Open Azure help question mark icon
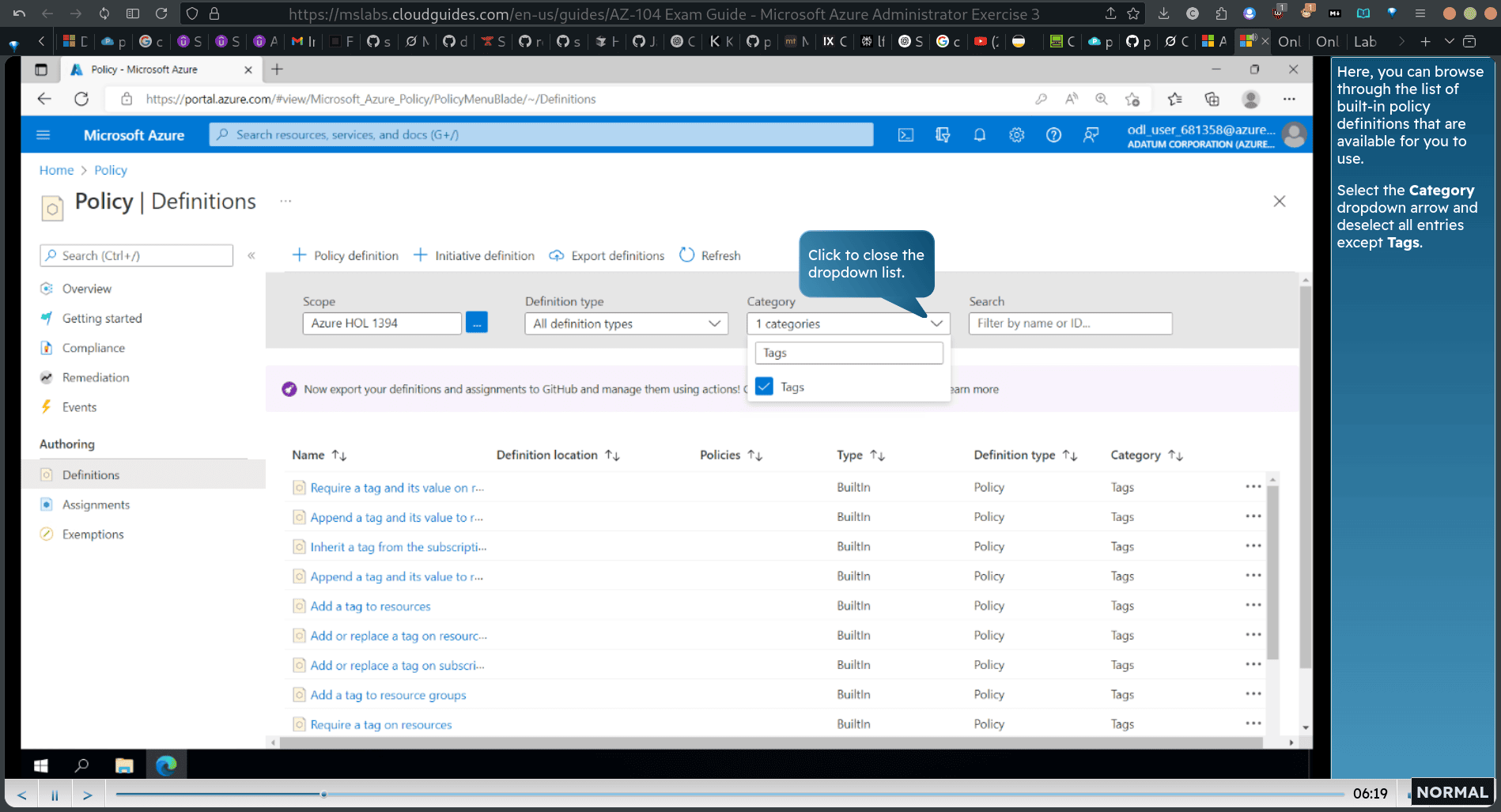This screenshot has width=1501, height=812. (1053, 135)
